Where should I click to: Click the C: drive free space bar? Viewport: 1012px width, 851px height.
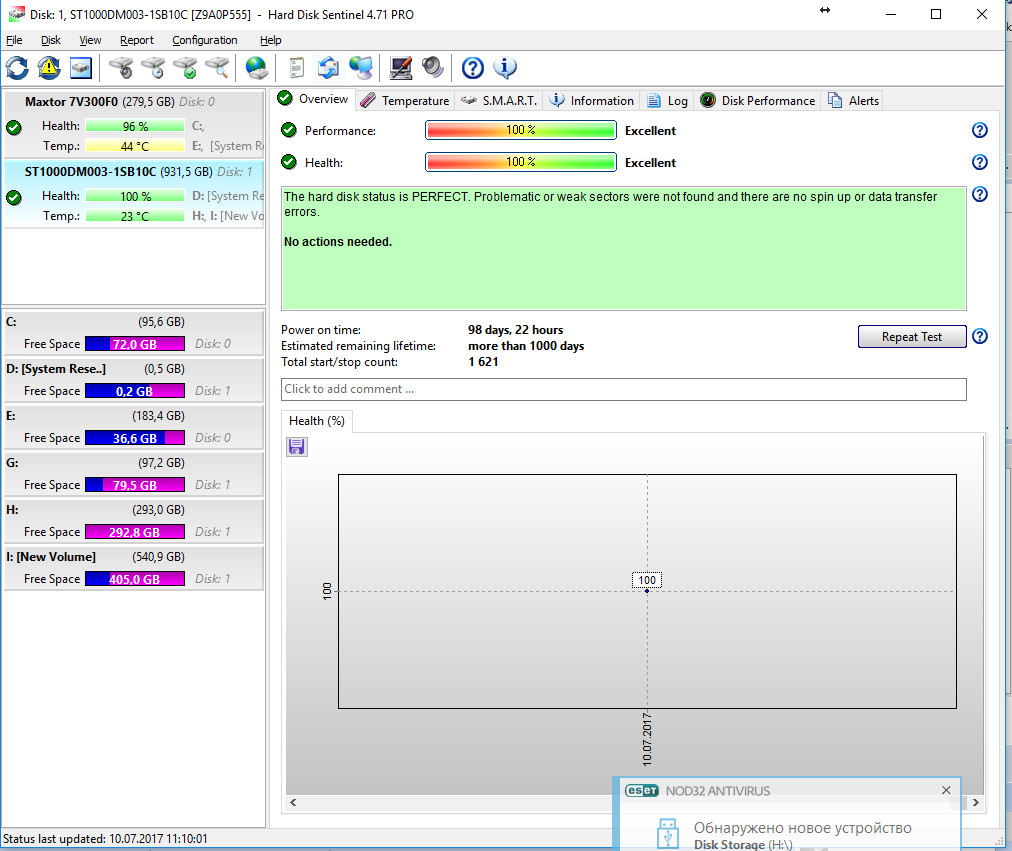click(134, 344)
